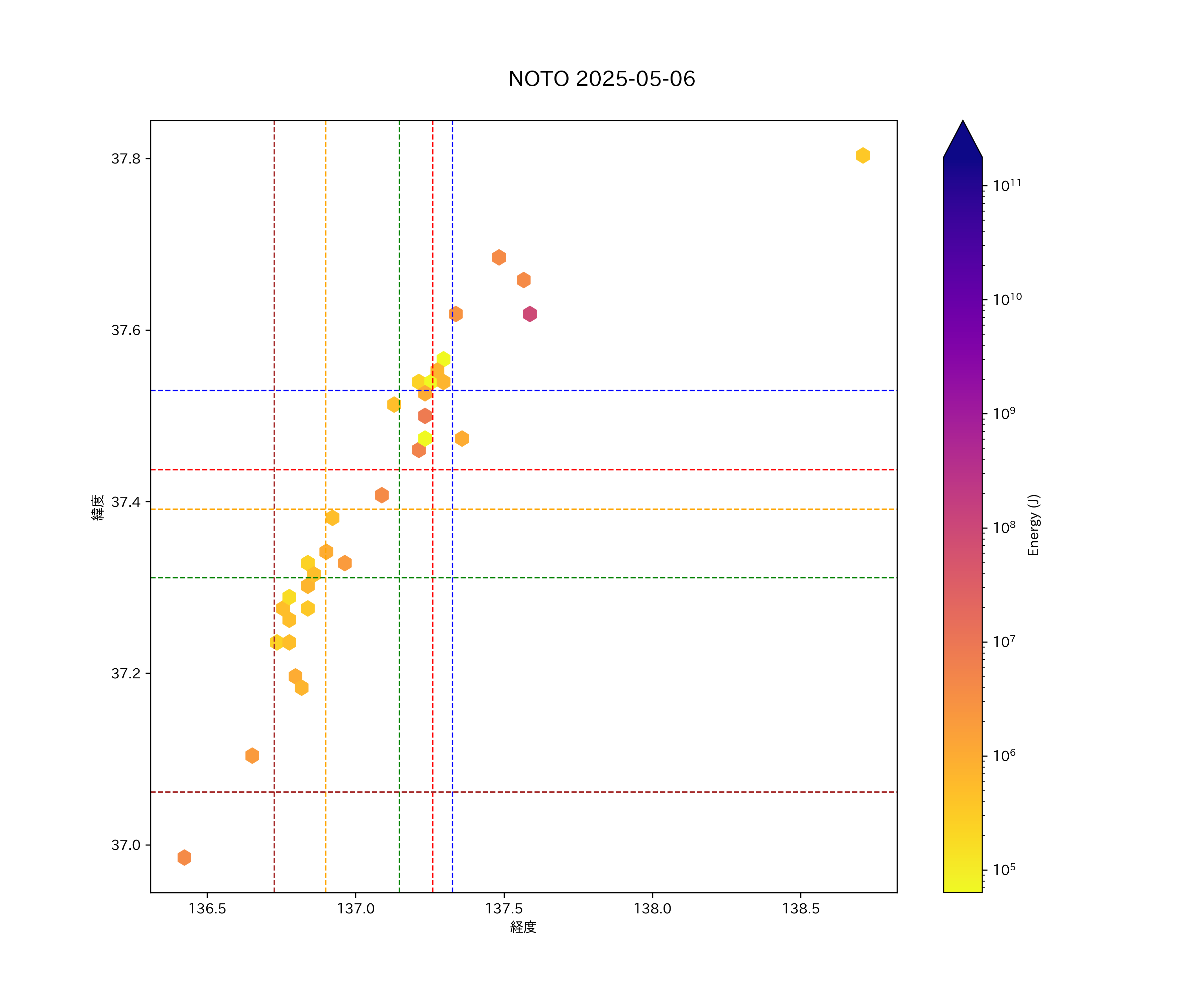The image size is (1204, 1003).
Task: Select the orange hexagon right of blue vertical line
Action: tap(462, 438)
